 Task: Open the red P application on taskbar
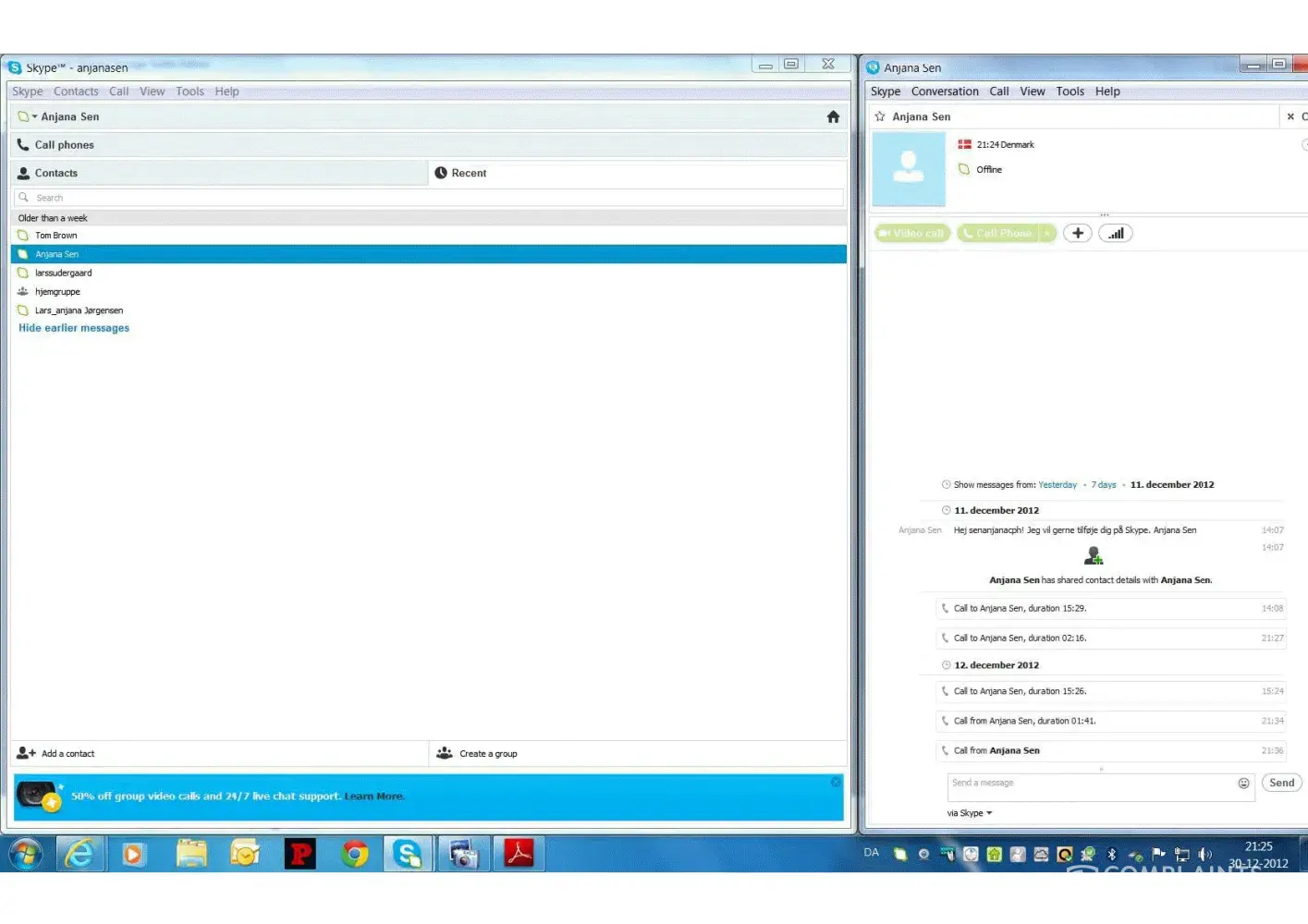pos(300,854)
